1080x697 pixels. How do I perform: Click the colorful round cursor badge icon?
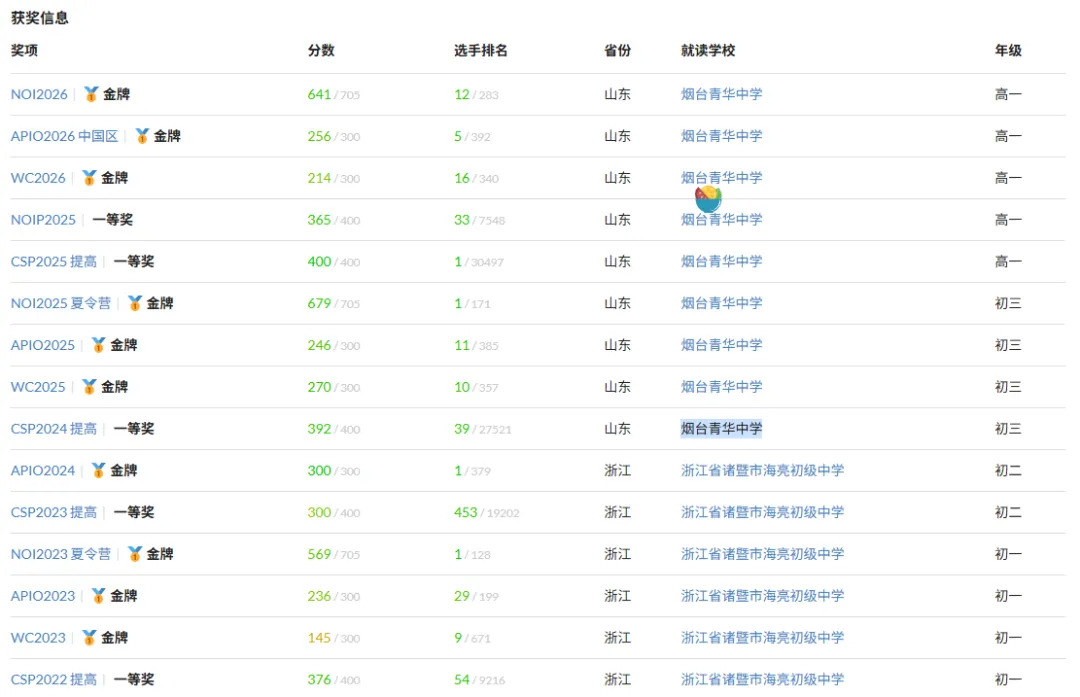coord(708,199)
